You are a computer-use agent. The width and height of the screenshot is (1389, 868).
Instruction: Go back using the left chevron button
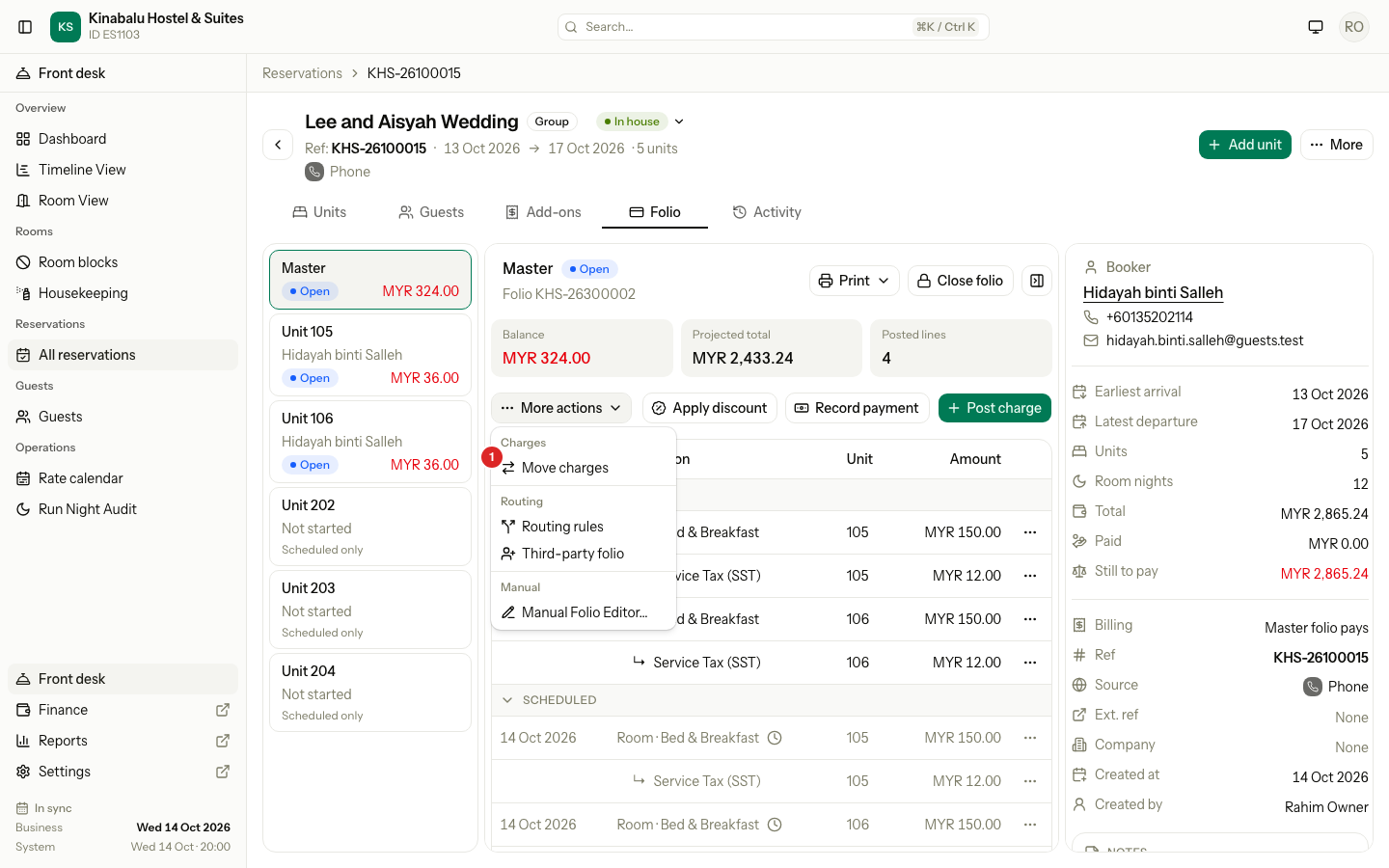(278, 145)
